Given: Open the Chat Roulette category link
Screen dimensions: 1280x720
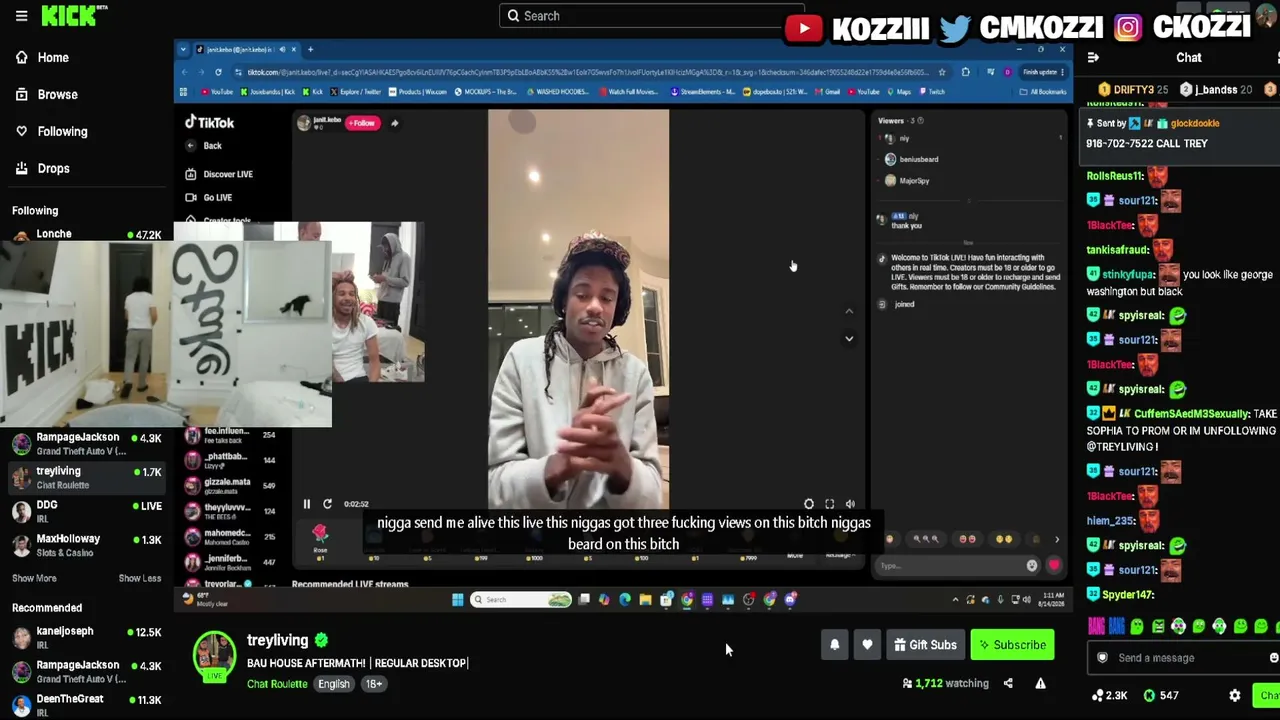Looking at the screenshot, I should pyautogui.click(x=277, y=684).
